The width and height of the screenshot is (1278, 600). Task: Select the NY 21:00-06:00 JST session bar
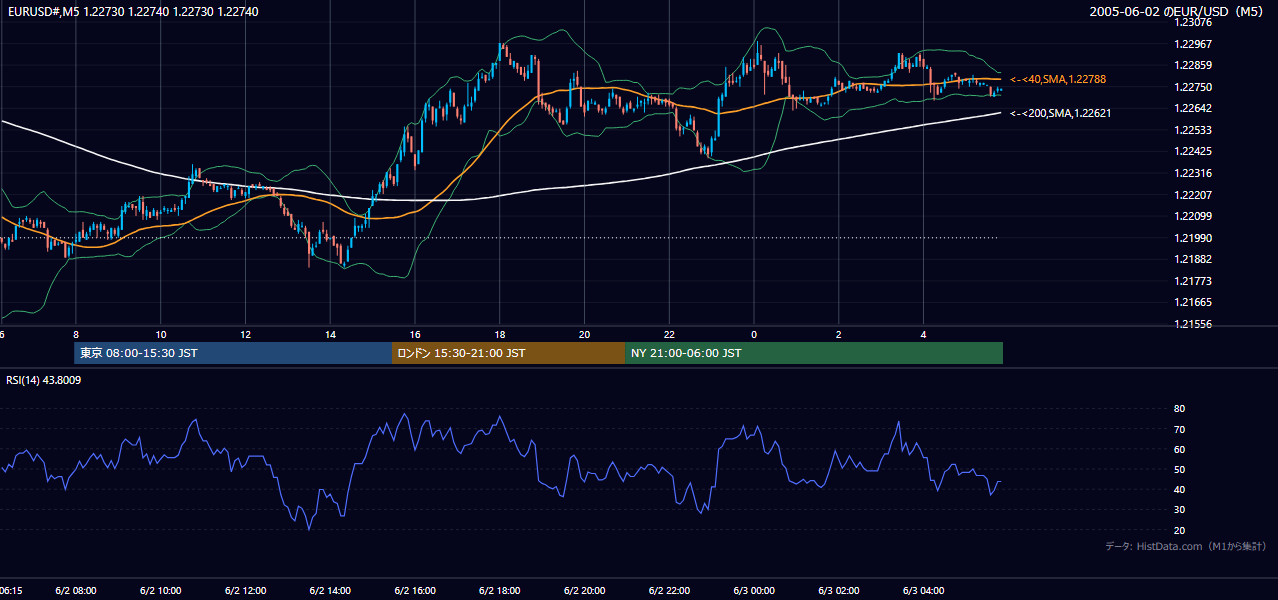(x=814, y=353)
